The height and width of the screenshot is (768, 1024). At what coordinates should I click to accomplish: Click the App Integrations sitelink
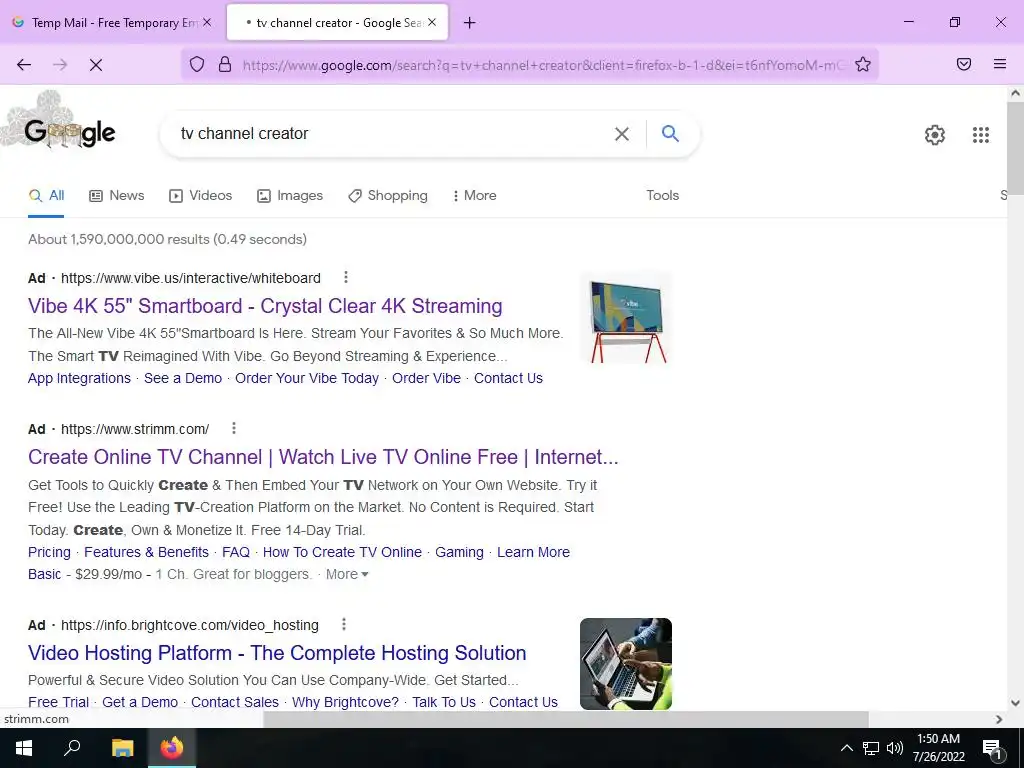[79, 378]
